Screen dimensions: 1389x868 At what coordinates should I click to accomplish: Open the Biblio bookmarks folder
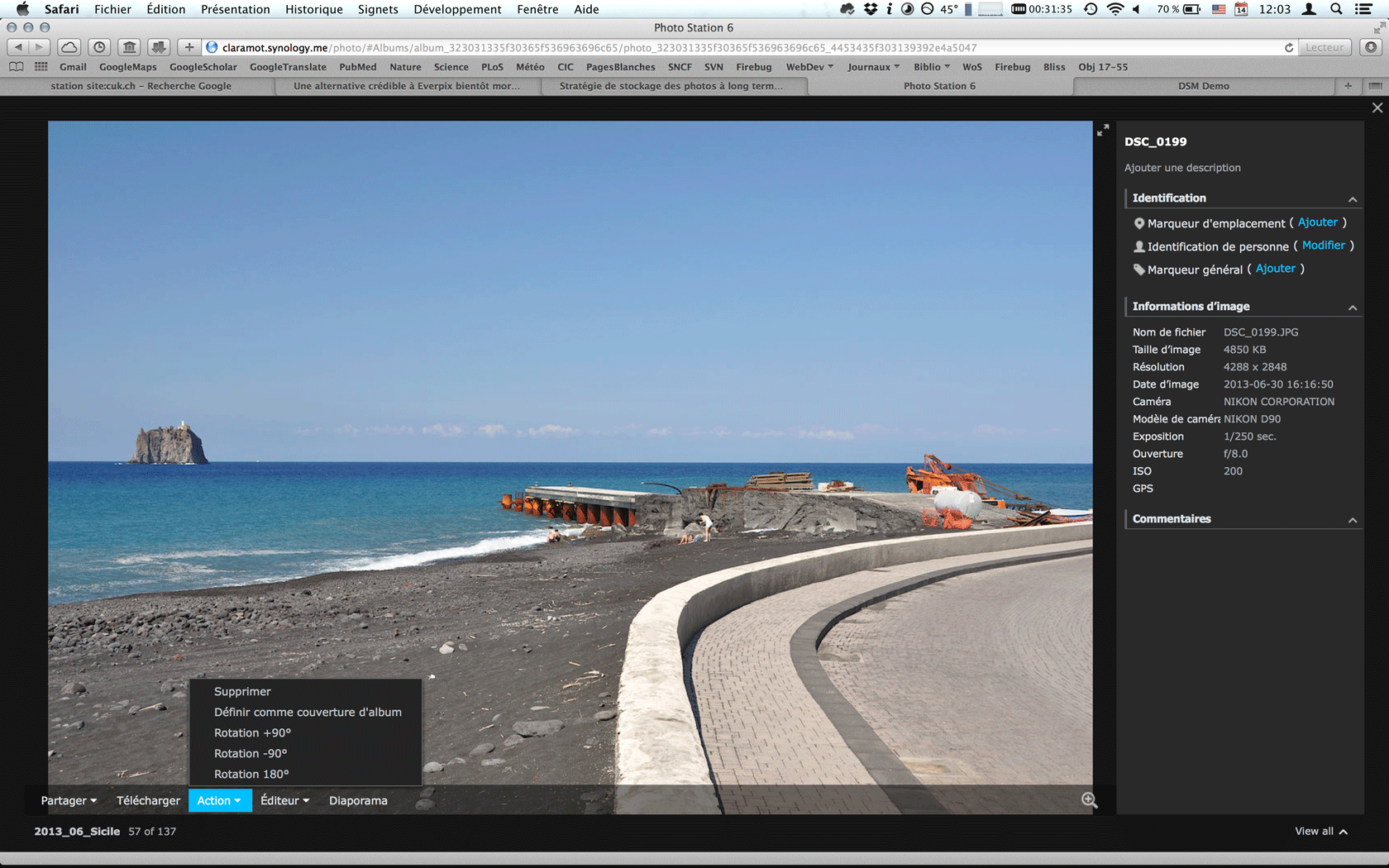(932, 67)
